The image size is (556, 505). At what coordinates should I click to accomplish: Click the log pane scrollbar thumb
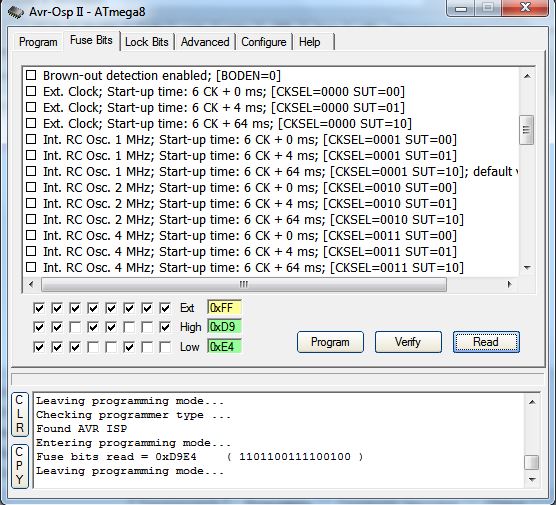tap(532, 462)
